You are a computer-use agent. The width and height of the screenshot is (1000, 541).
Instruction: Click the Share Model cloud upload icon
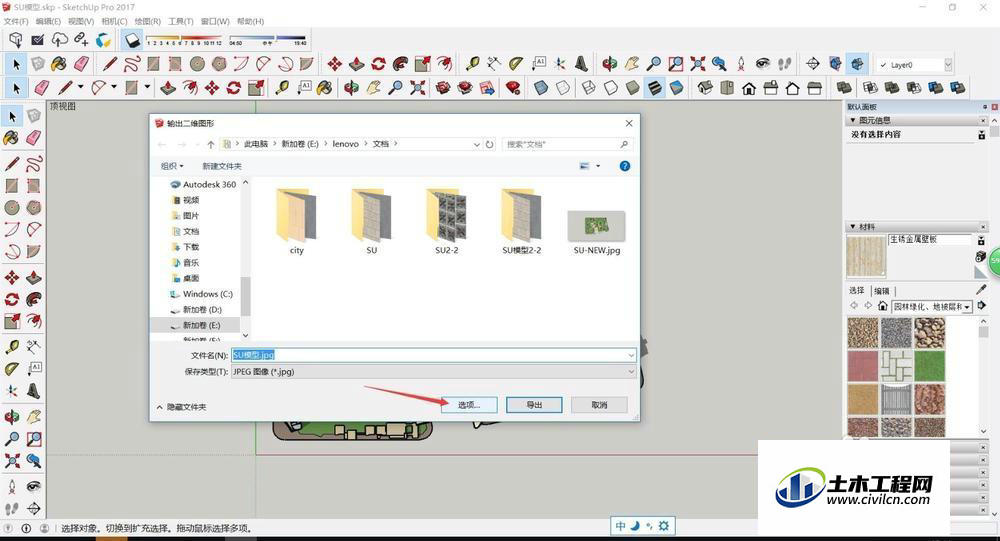tap(59, 40)
